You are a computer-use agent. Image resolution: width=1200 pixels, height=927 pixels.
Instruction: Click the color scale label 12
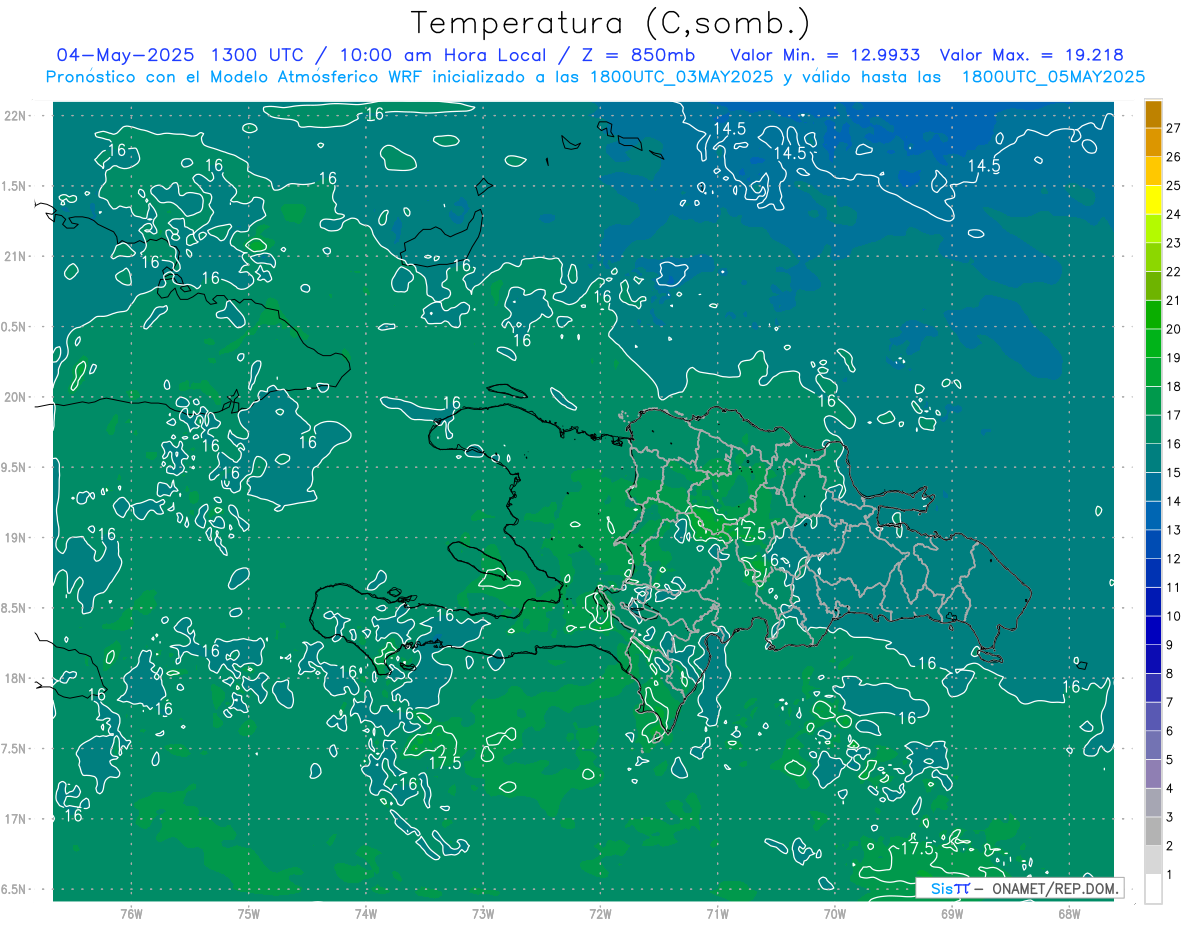[x=1175, y=559]
